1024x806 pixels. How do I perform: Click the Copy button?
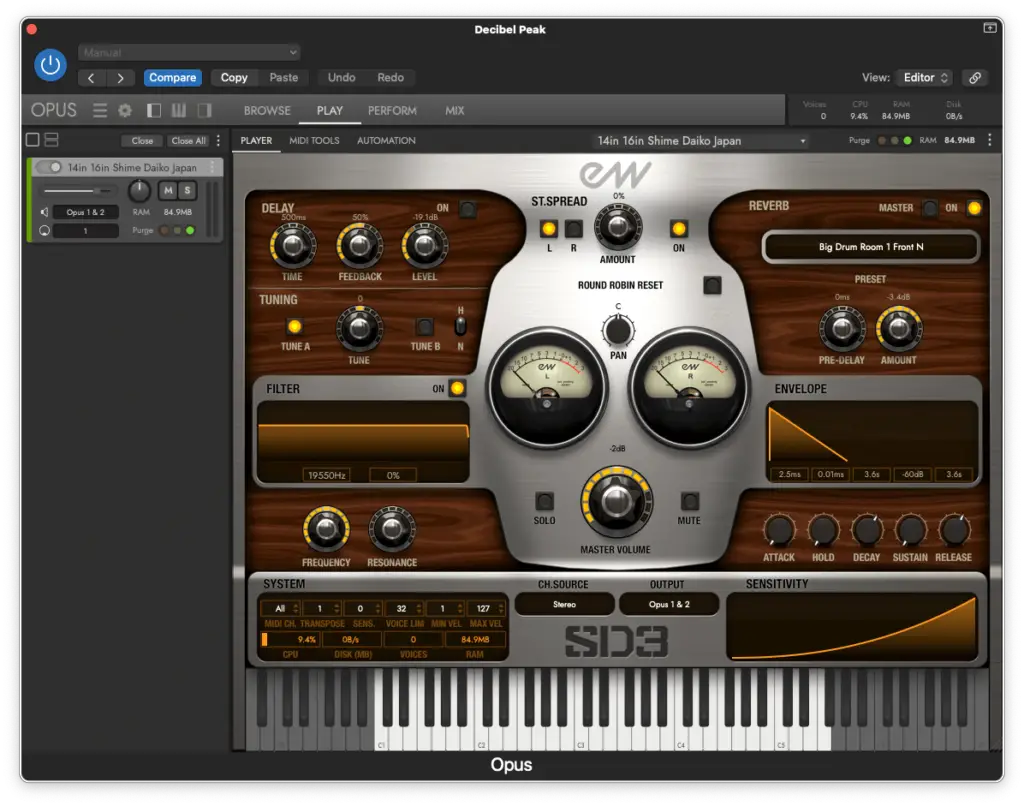(234, 78)
